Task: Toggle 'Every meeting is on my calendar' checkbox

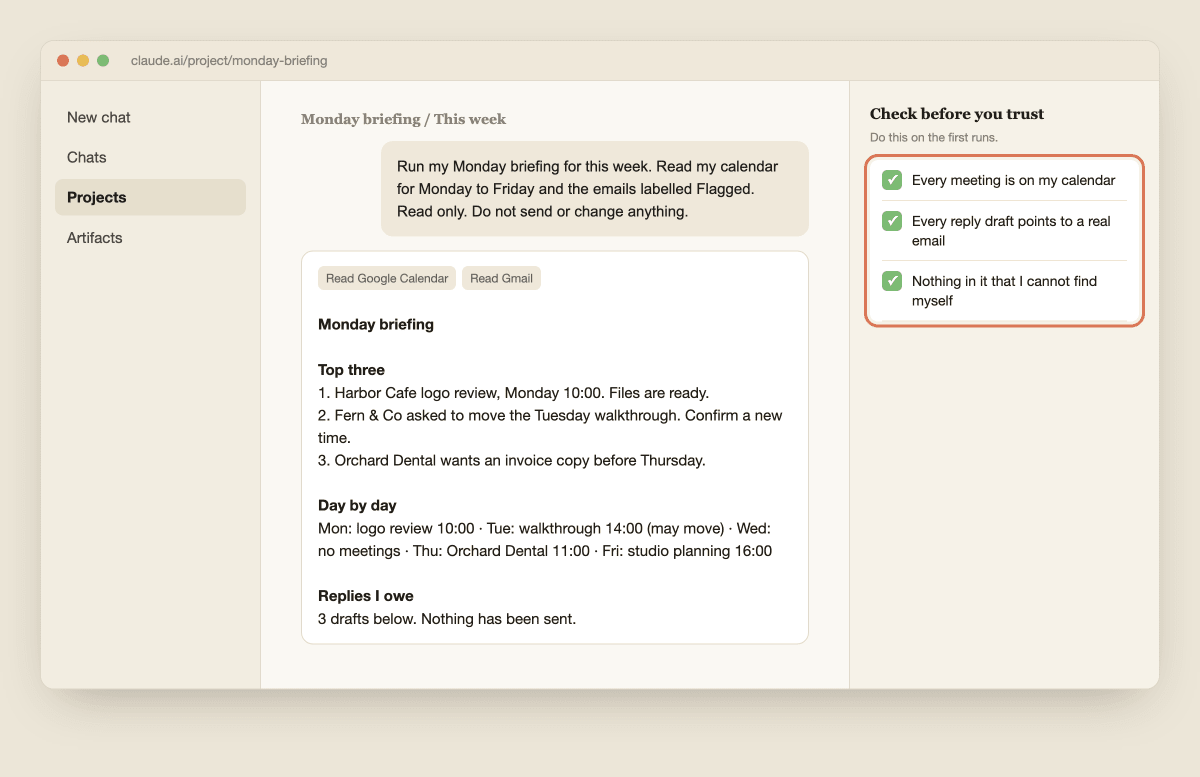Action: (892, 180)
